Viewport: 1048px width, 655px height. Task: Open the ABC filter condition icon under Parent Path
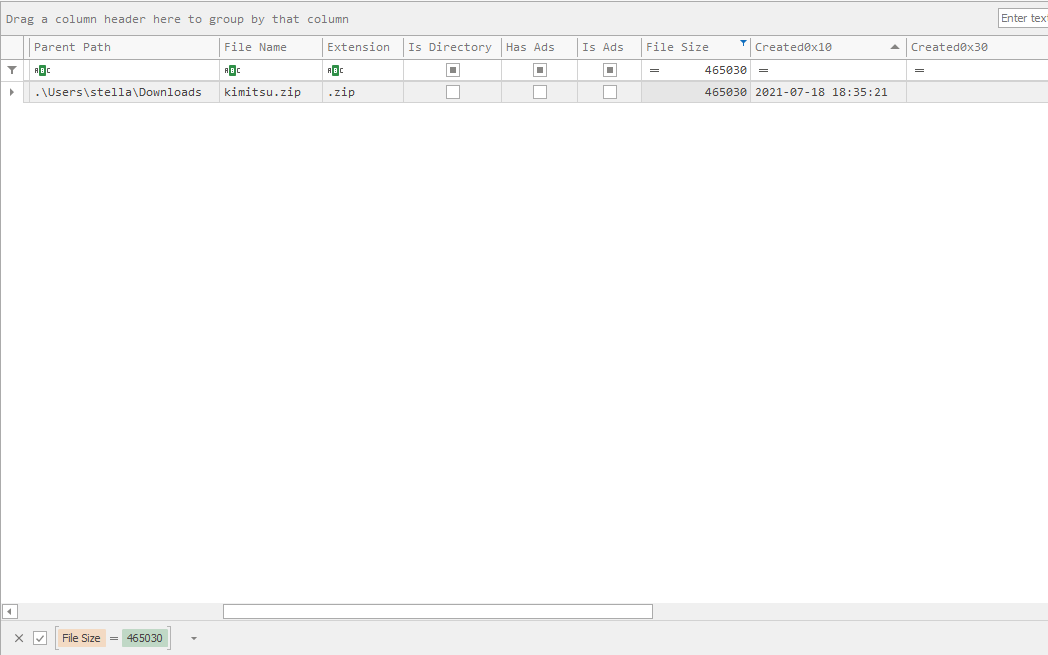[41, 70]
